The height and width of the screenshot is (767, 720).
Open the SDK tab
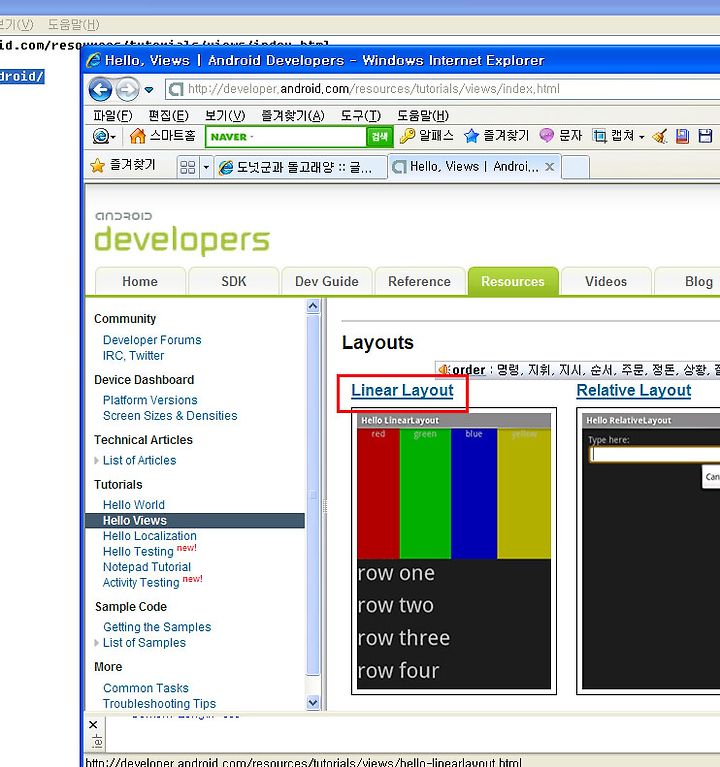(x=234, y=281)
